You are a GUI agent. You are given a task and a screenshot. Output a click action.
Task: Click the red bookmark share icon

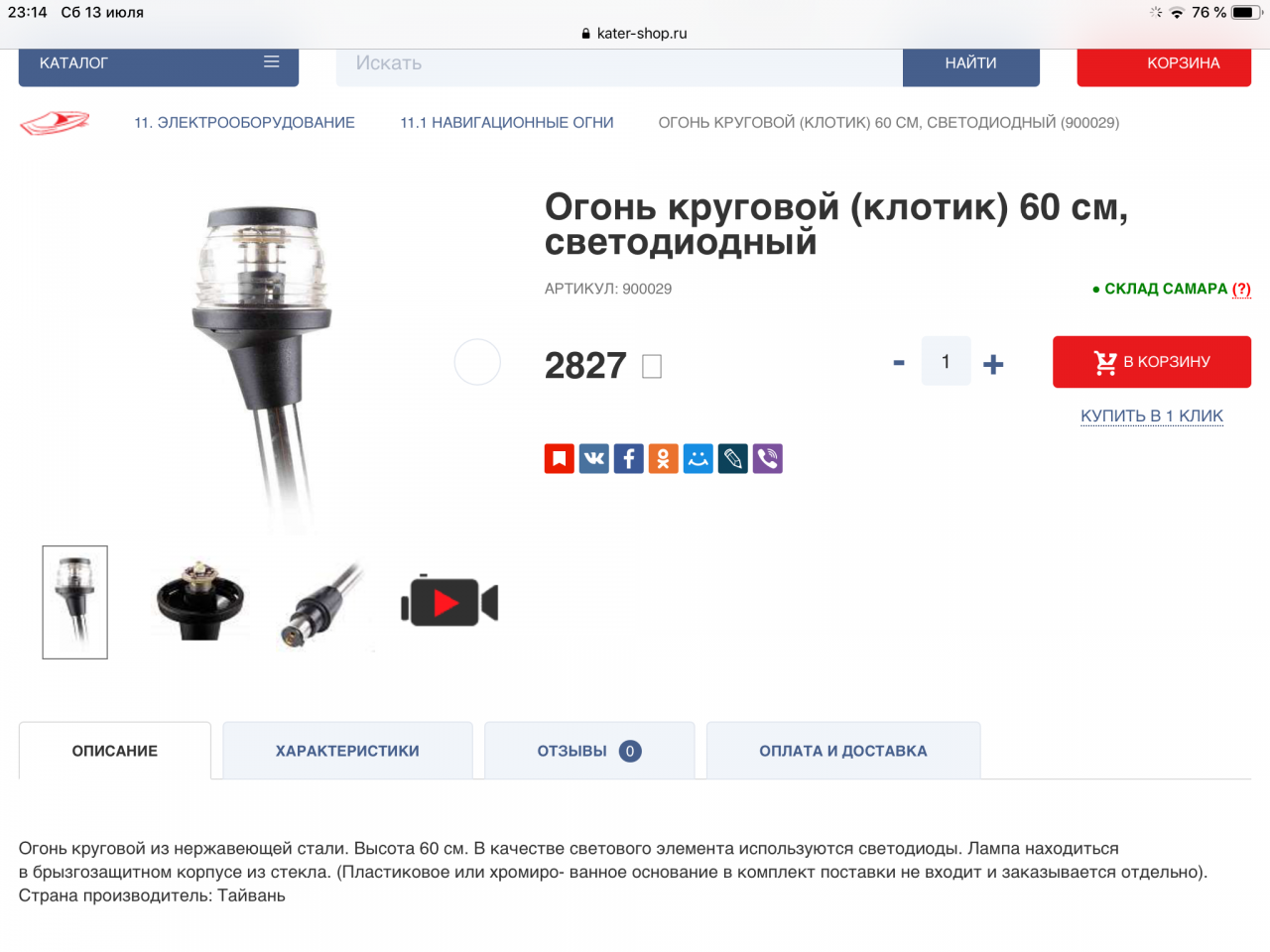coord(560,458)
